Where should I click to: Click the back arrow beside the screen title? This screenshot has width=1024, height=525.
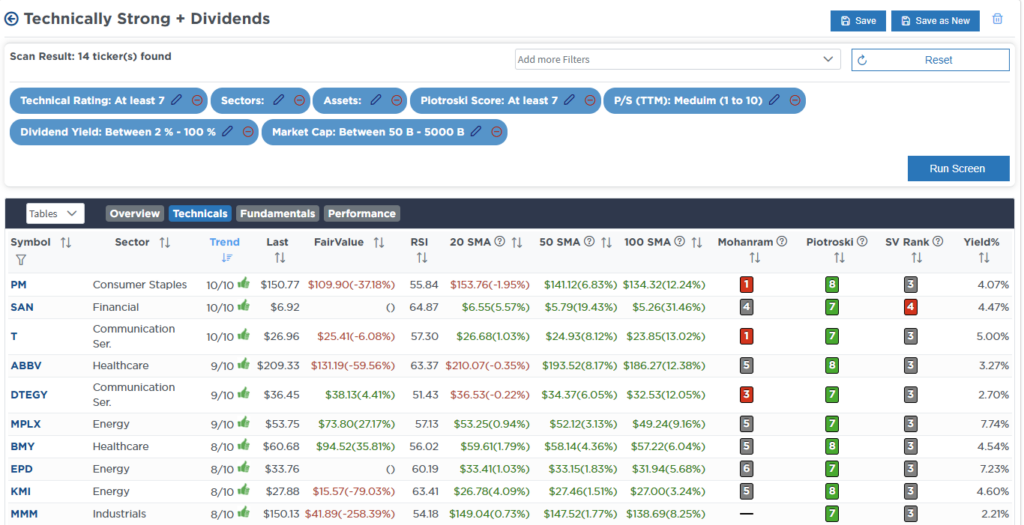[12, 19]
